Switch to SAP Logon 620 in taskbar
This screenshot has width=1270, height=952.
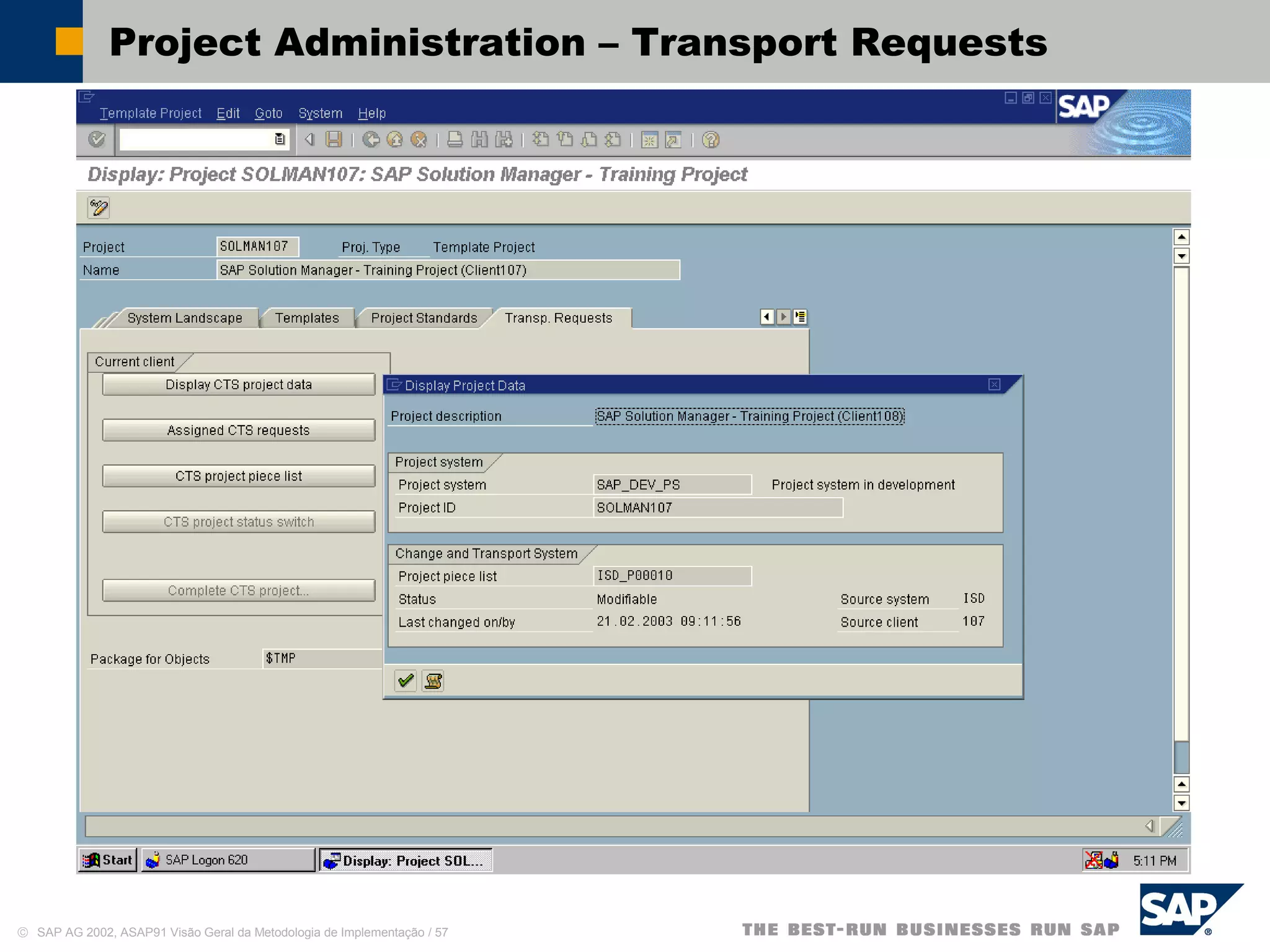click(228, 860)
